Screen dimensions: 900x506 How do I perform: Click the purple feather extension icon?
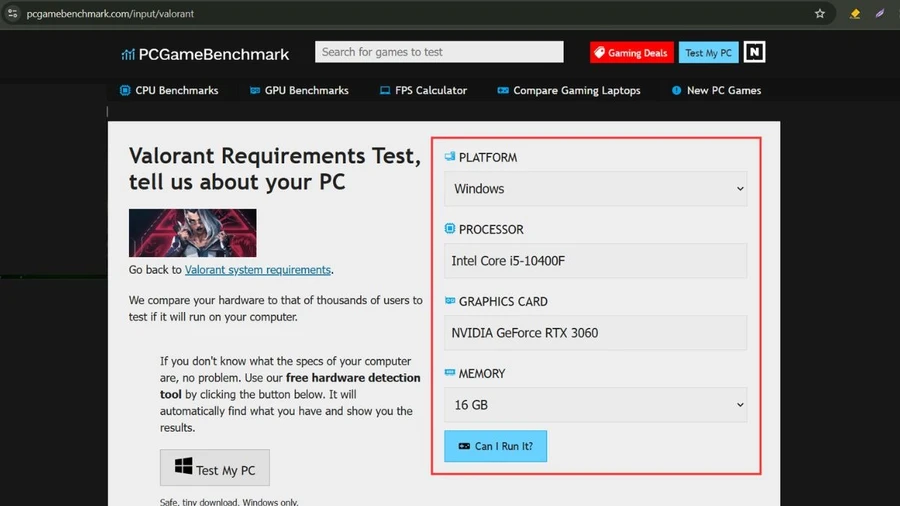(880, 13)
